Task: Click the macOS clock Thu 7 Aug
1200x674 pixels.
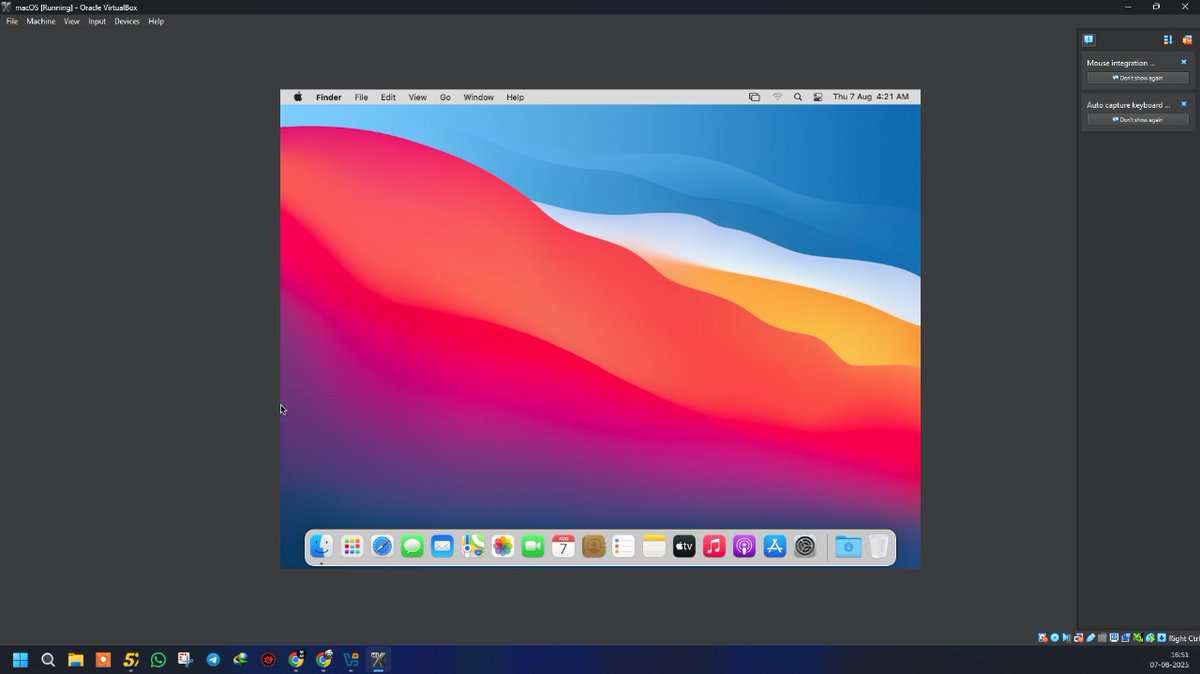Action: (871, 97)
